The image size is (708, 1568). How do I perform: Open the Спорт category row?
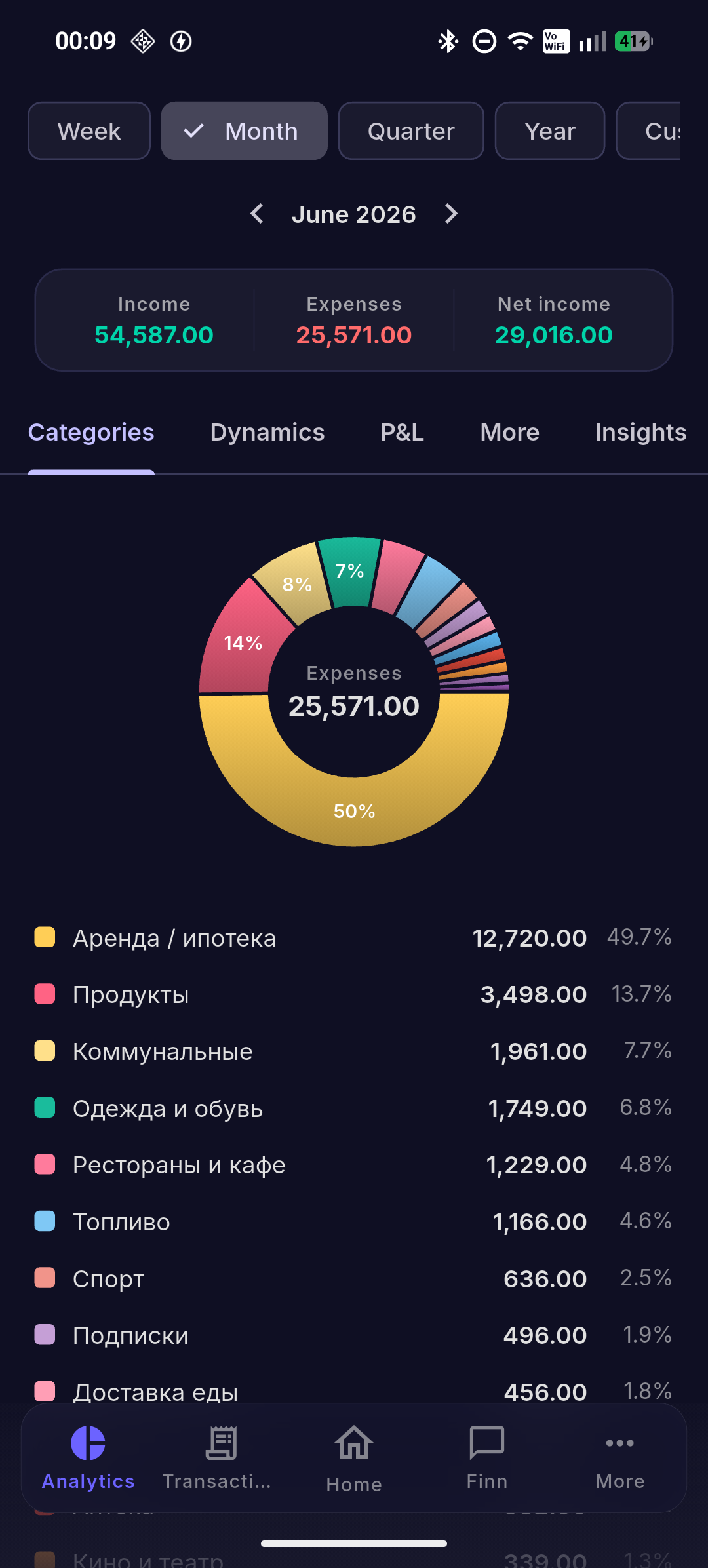[x=354, y=1279]
